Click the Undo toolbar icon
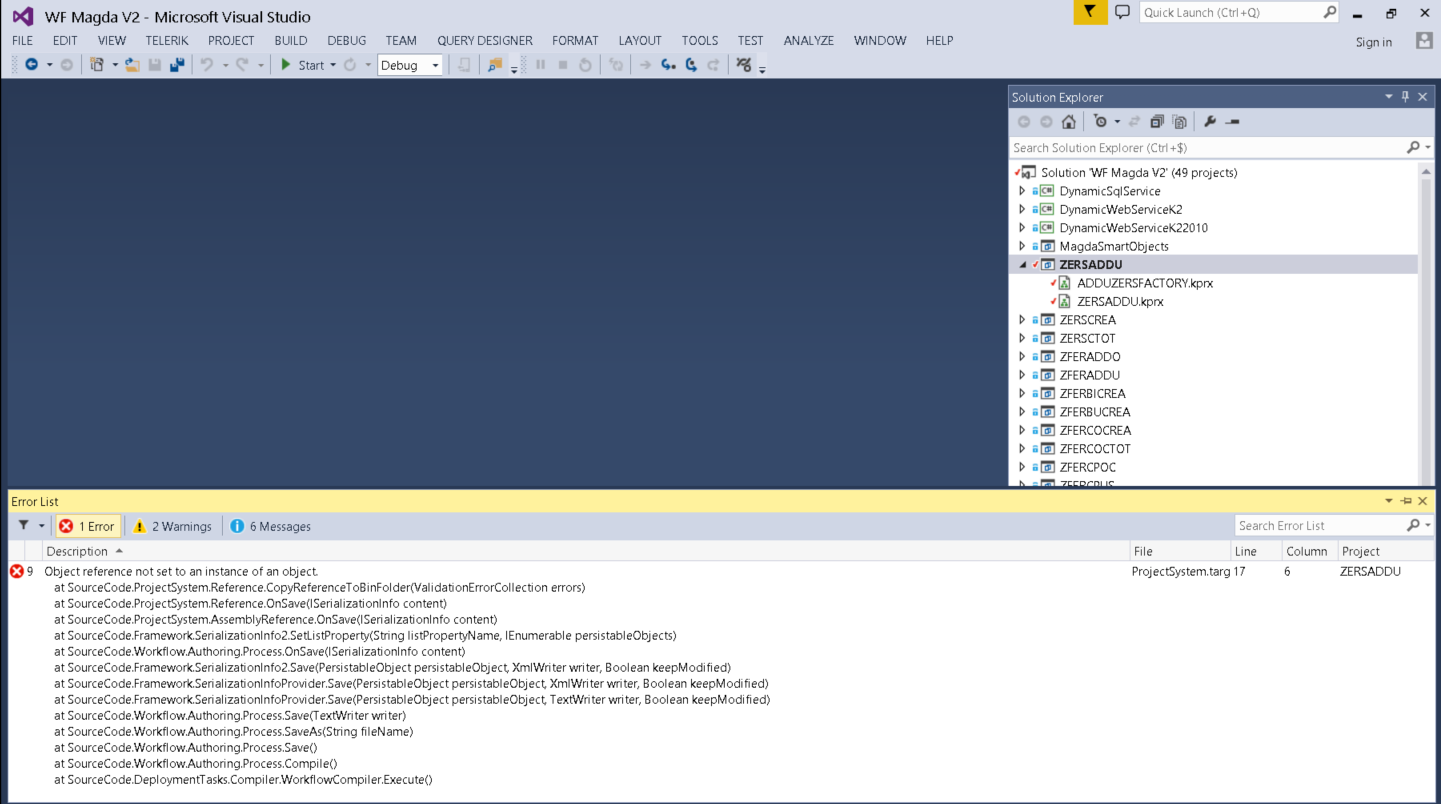 coord(207,65)
